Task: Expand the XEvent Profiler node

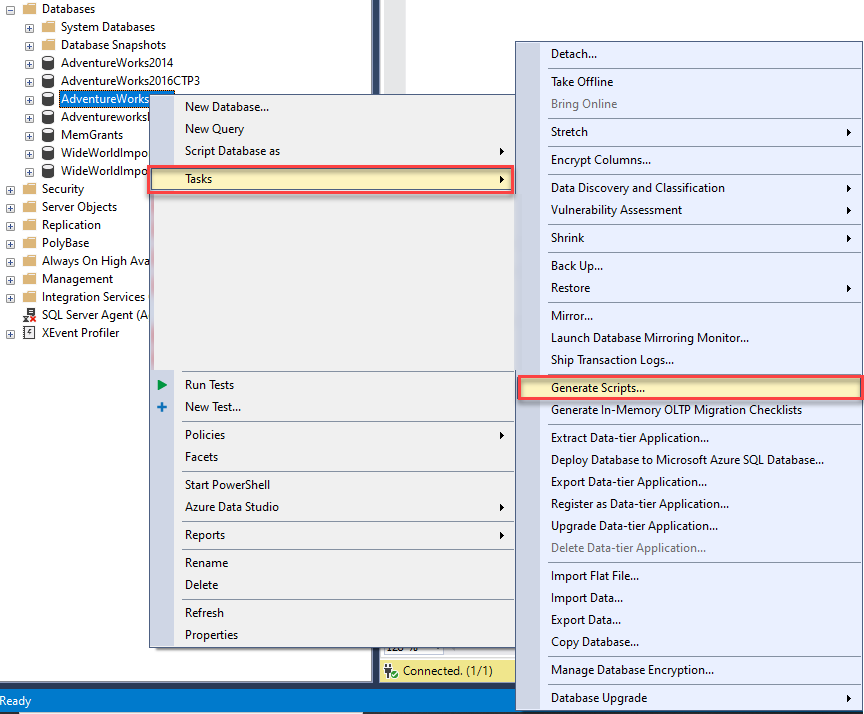Action: click(10, 334)
